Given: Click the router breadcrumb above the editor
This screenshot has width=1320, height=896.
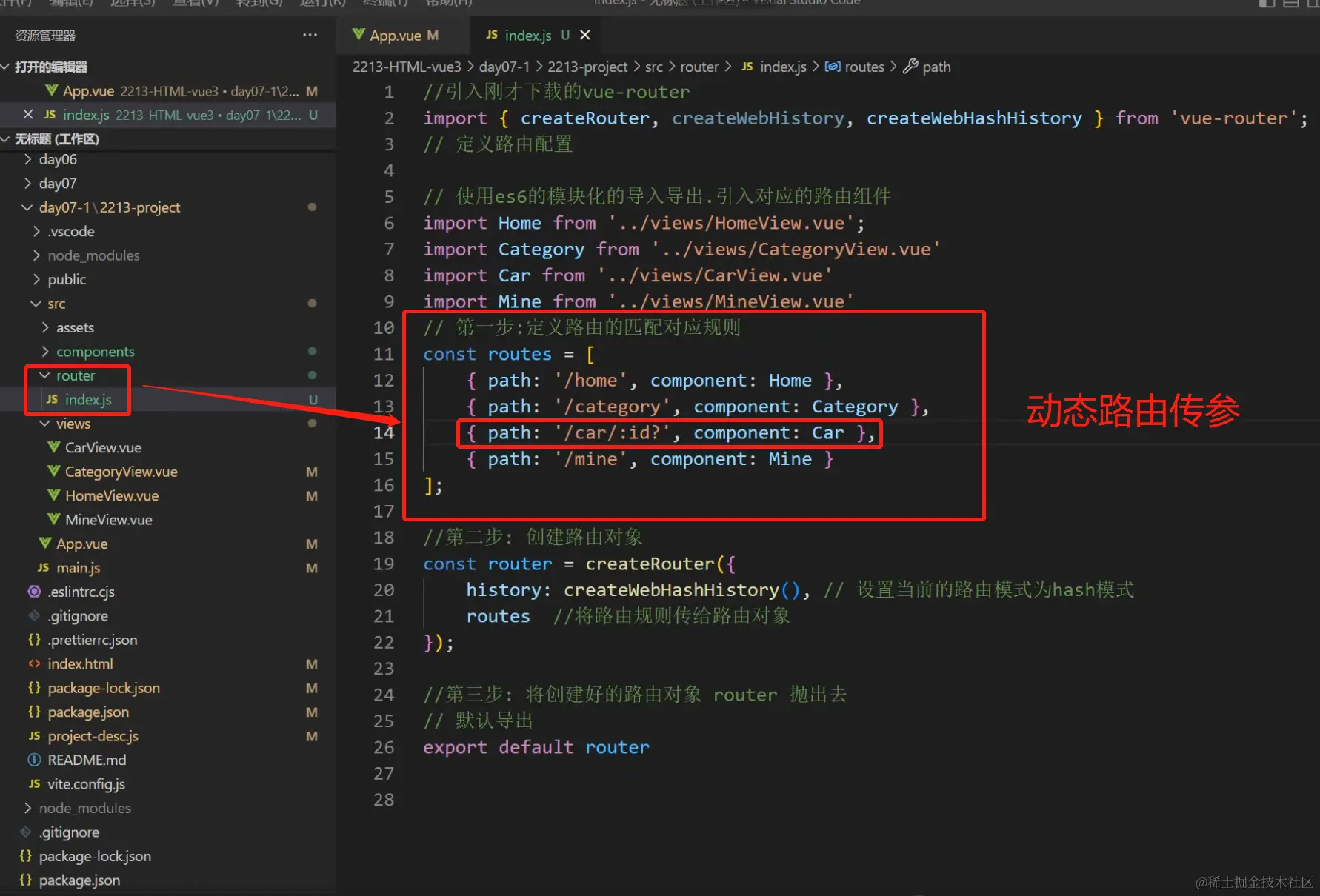Looking at the screenshot, I should click(x=699, y=67).
